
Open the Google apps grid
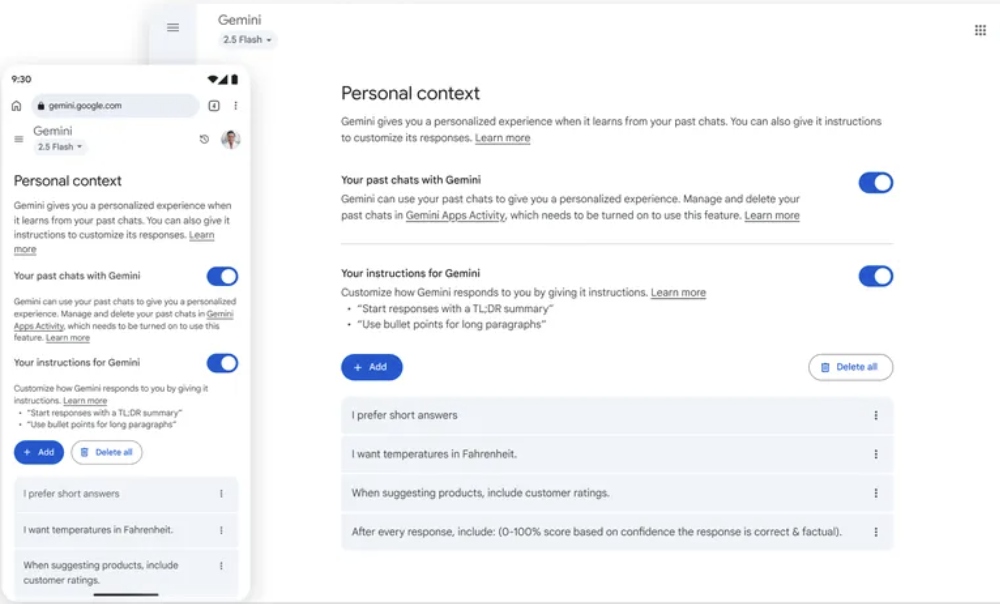(x=980, y=30)
